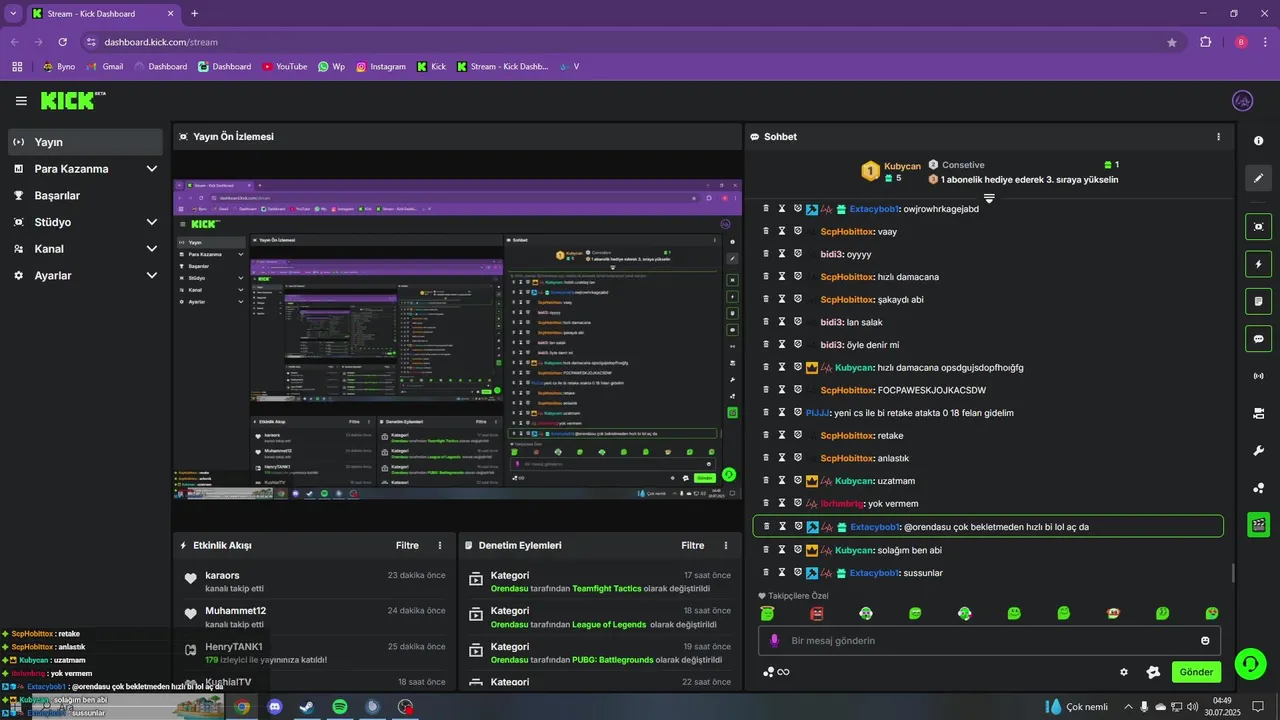Image resolution: width=1280 pixels, height=720 pixels.
Task: Delete the 'ScpHobittox: vaay' message with trash icon
Action: point(766,231)
